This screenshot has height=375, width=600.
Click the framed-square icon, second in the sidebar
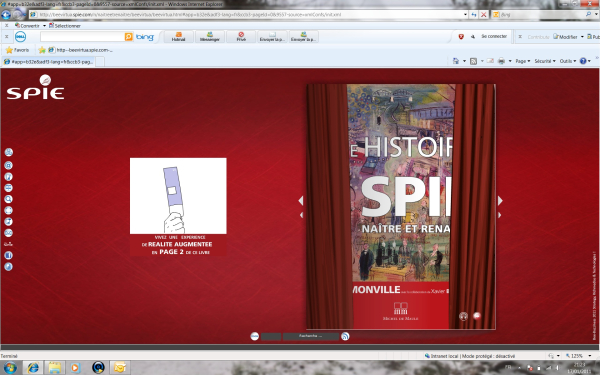8,165
